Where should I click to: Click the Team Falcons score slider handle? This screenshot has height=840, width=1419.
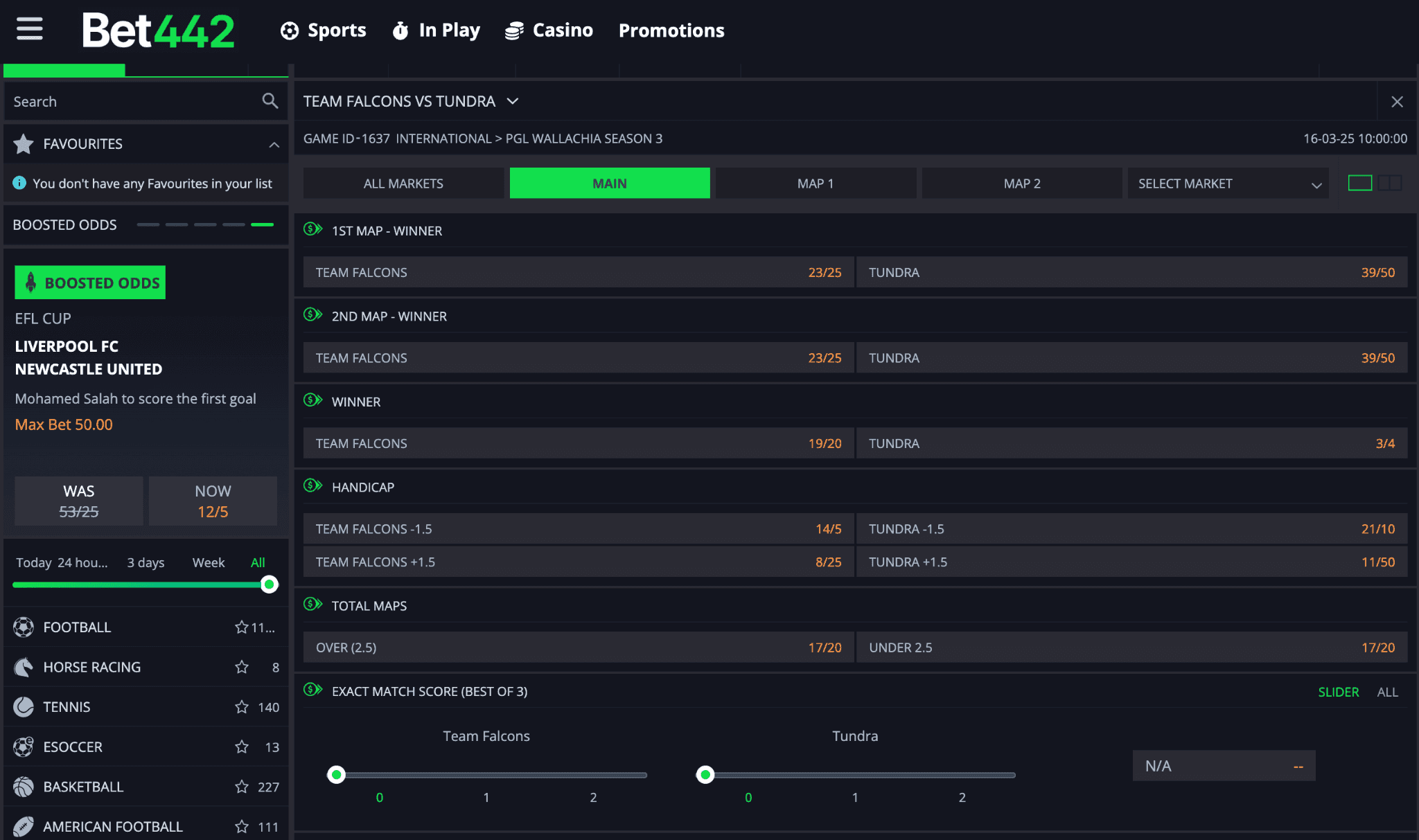(336, 774)
